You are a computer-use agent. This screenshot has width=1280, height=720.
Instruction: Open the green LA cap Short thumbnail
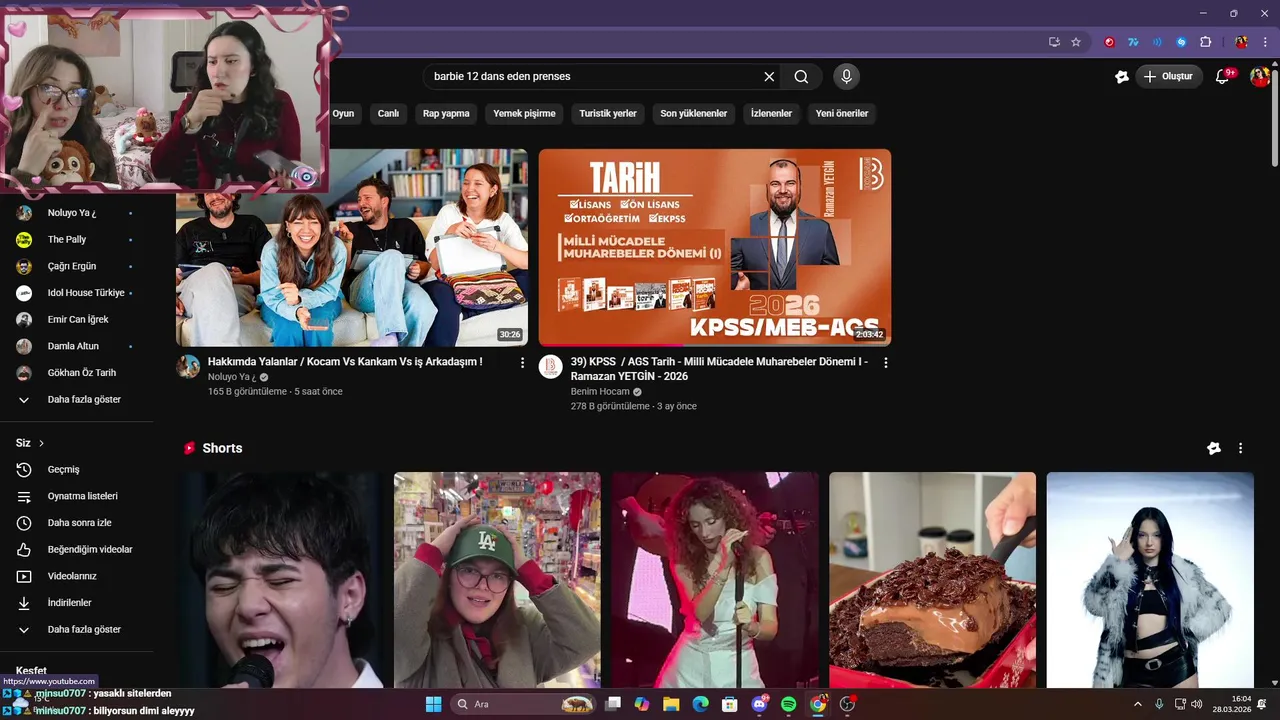tap(497, 580)
